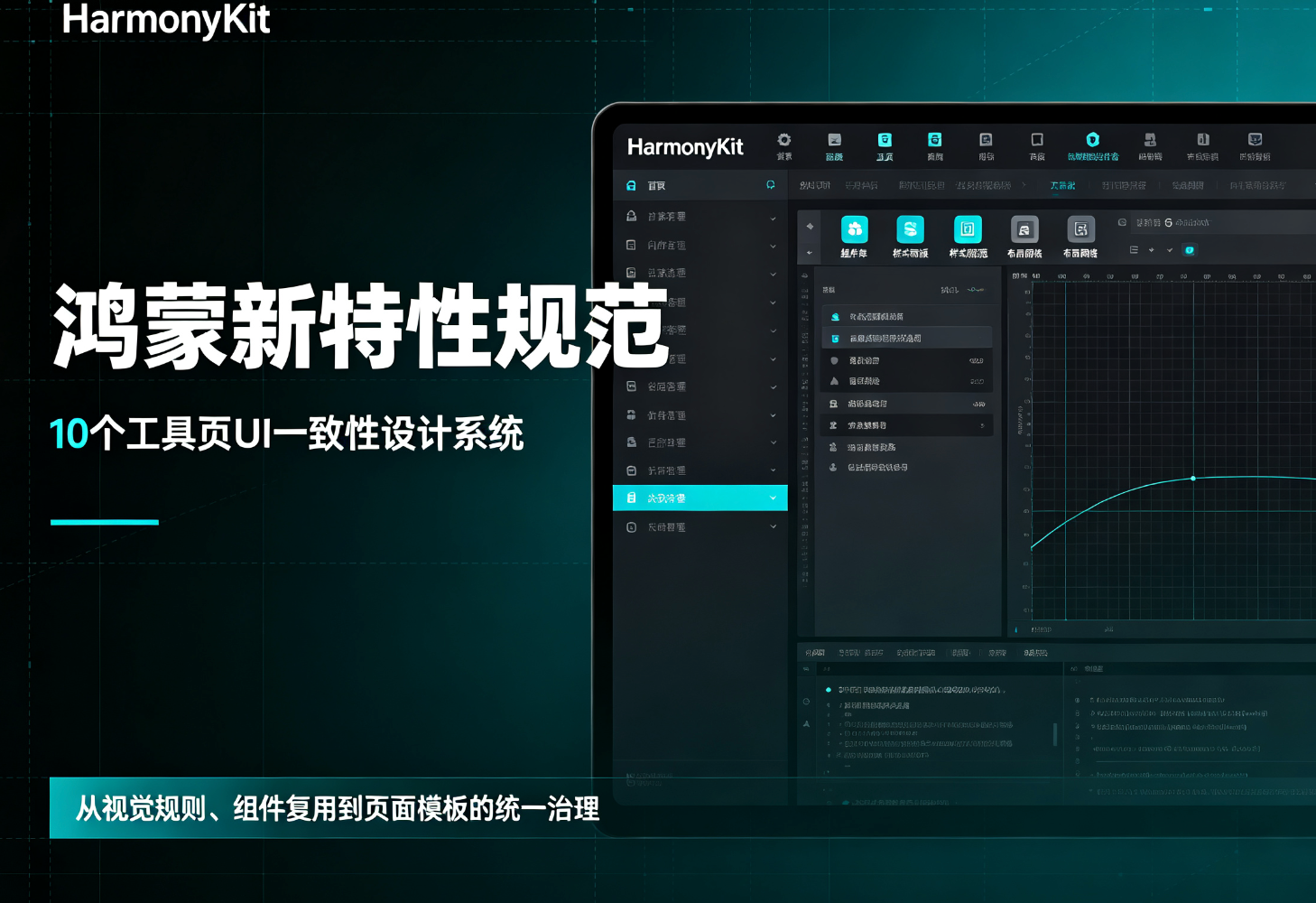Open the cyan tile with the letter S icon
Image resolution: width=1316 pixels, height=903 pixels.
click(910, 229)
